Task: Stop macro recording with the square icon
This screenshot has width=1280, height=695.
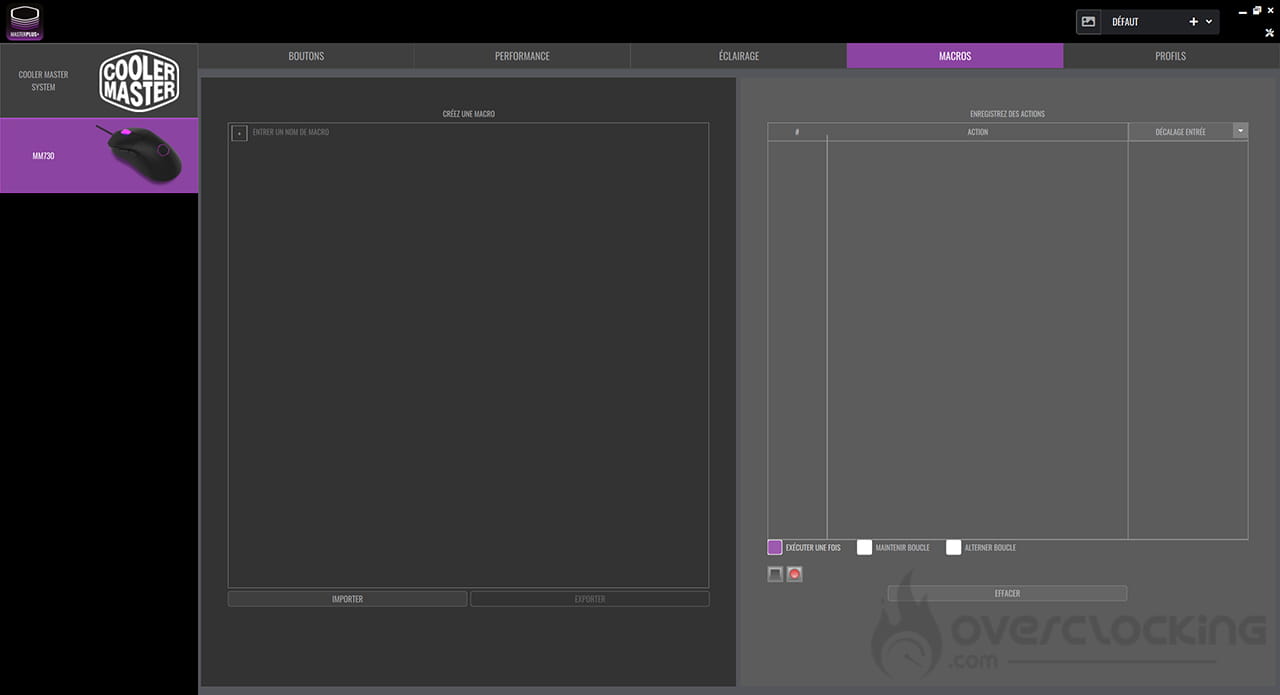Action: [x=775, y=574]
